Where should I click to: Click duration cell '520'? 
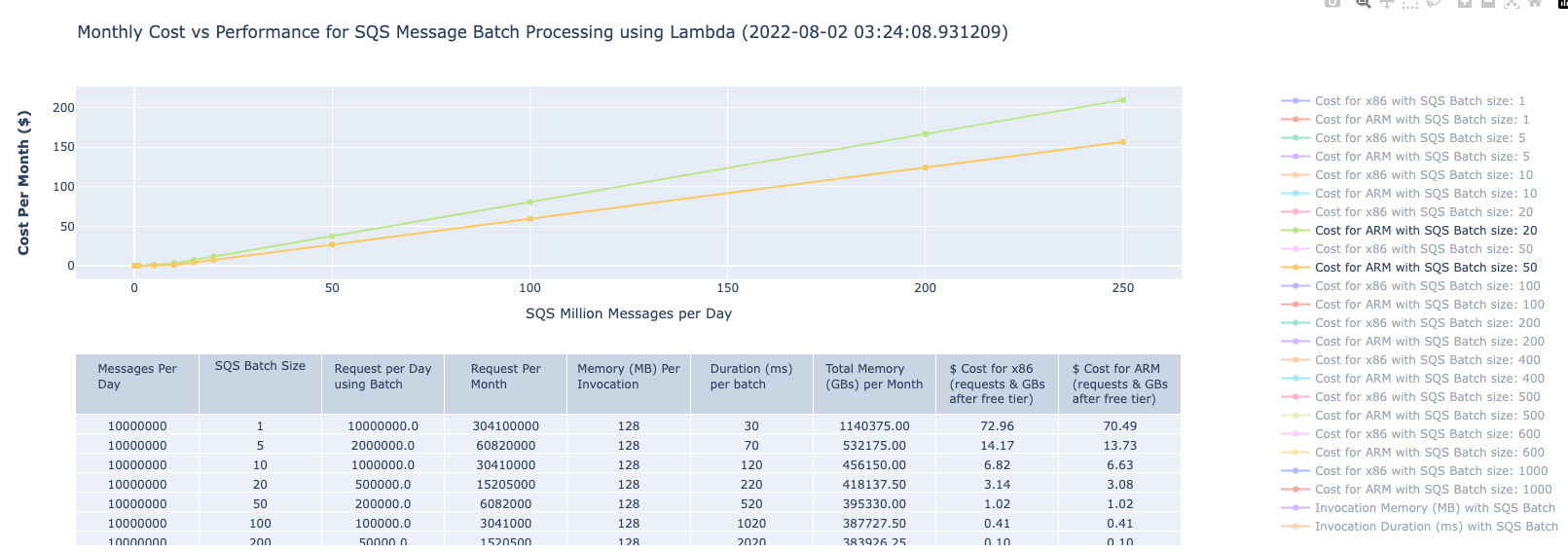coord(751,504)
